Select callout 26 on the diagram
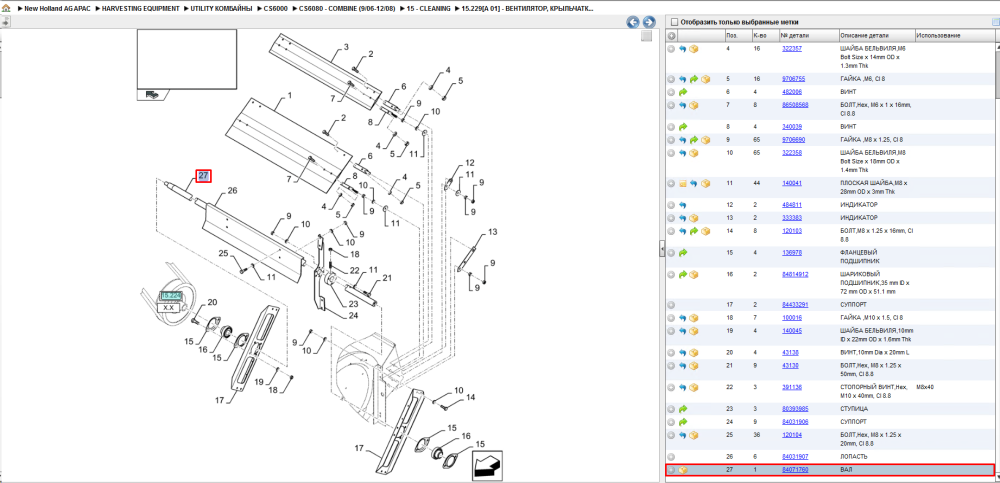The image size is (1000, 483). point(232,191)
